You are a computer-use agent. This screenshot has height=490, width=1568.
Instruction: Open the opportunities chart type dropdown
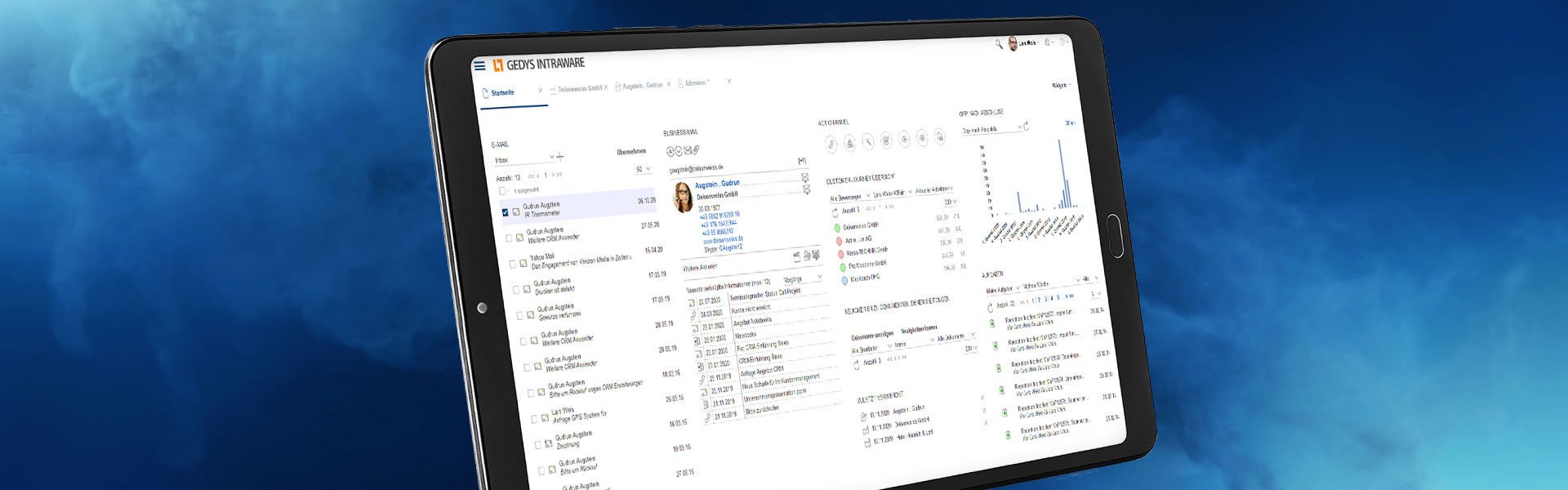(991, 129)
